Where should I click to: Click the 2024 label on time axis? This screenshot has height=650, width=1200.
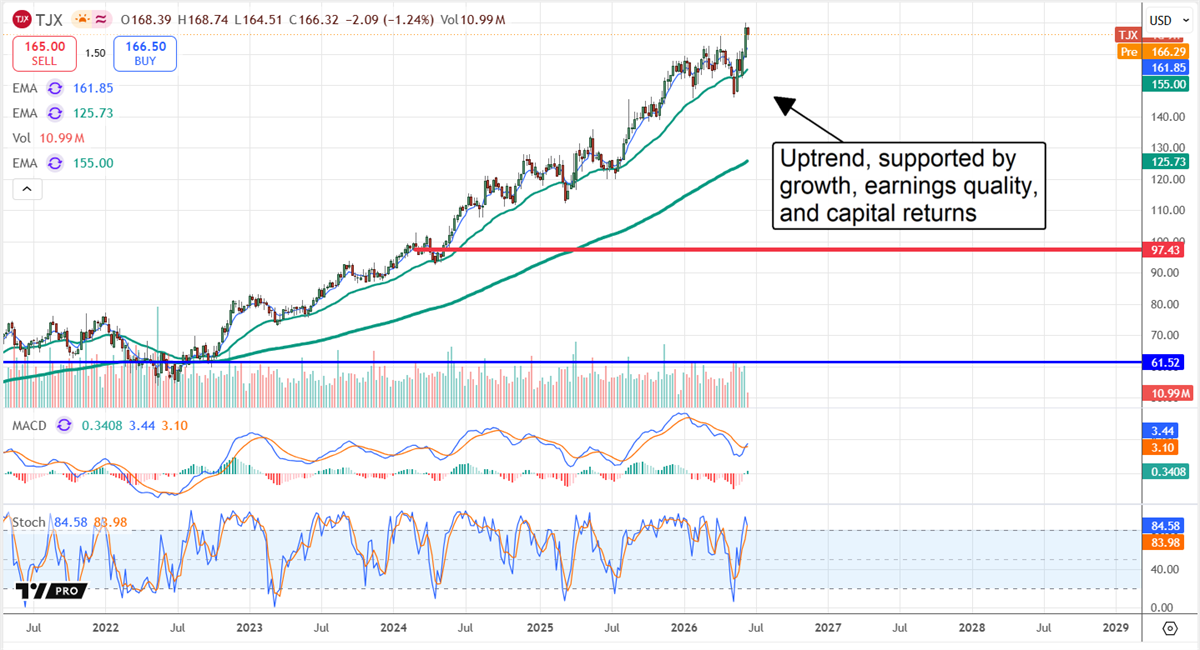394,628
